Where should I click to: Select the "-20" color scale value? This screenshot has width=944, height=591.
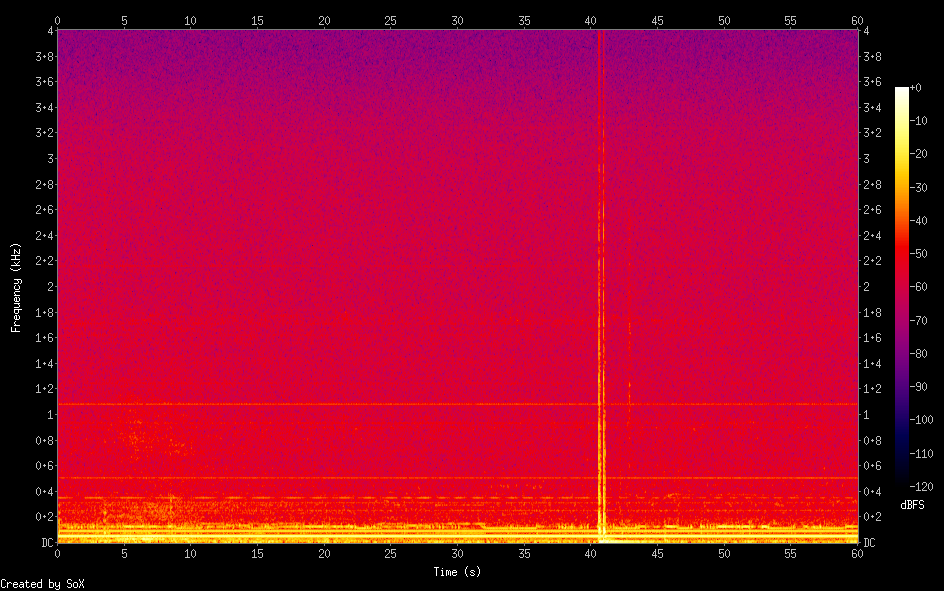pyautogui.click(x=919, y=154)
